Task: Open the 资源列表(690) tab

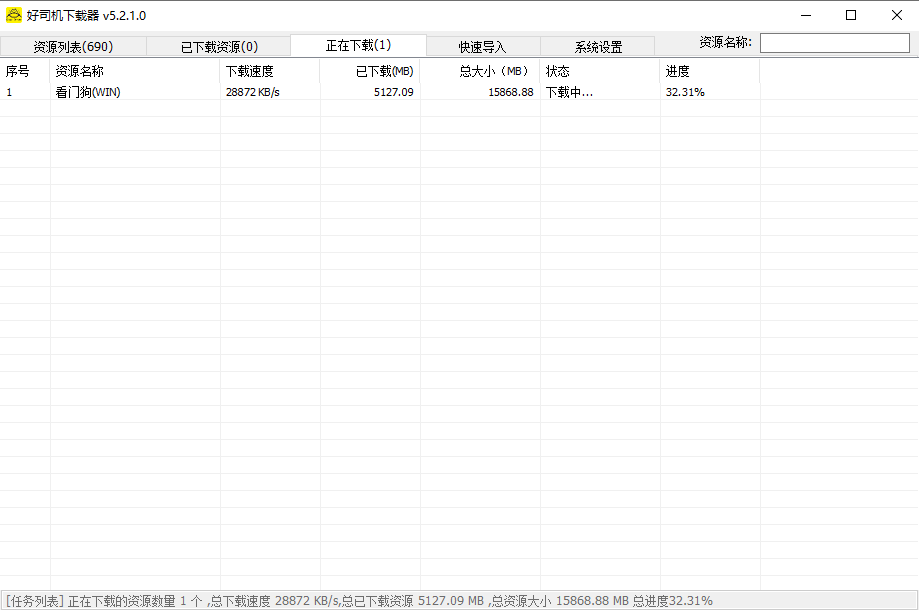Action: 73,46
